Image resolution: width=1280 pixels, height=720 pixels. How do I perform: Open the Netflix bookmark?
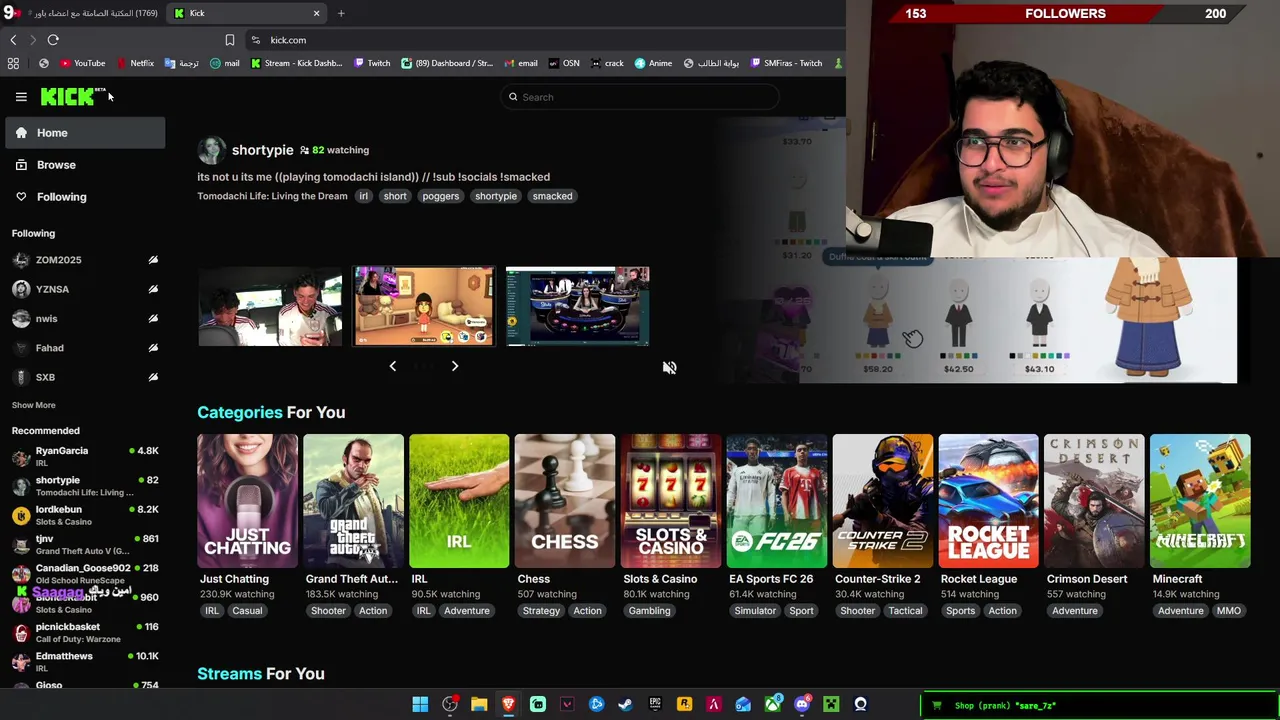point(135,63)
